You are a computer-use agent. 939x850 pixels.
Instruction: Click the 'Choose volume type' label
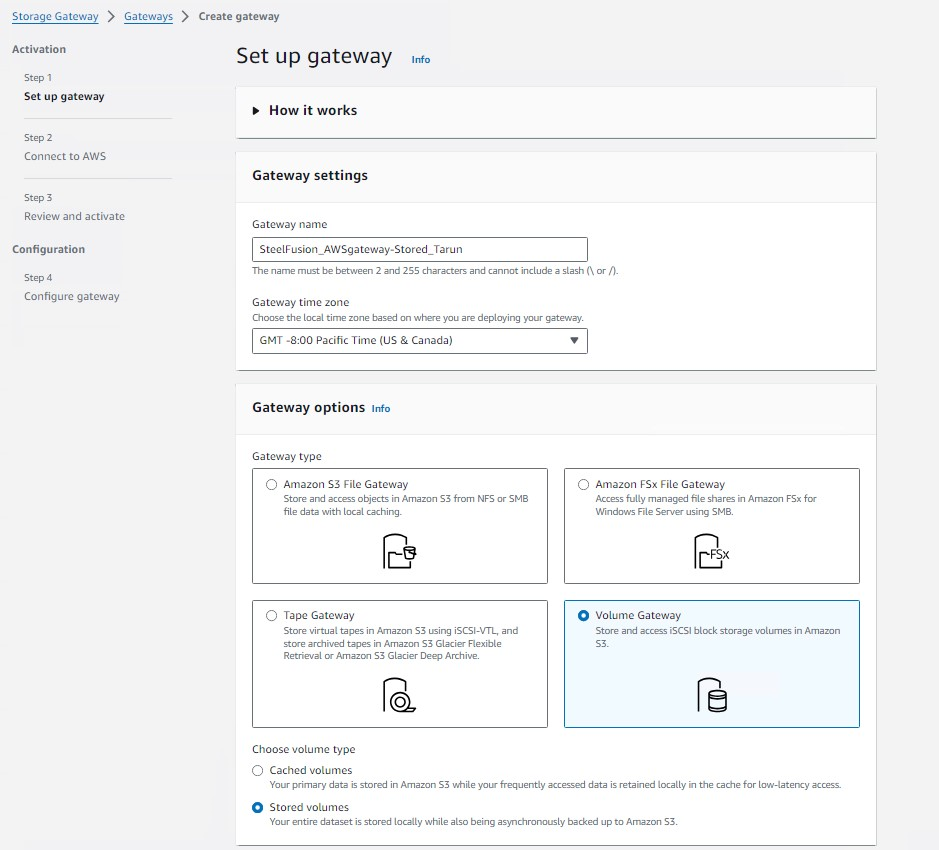[x=304, y=749]
